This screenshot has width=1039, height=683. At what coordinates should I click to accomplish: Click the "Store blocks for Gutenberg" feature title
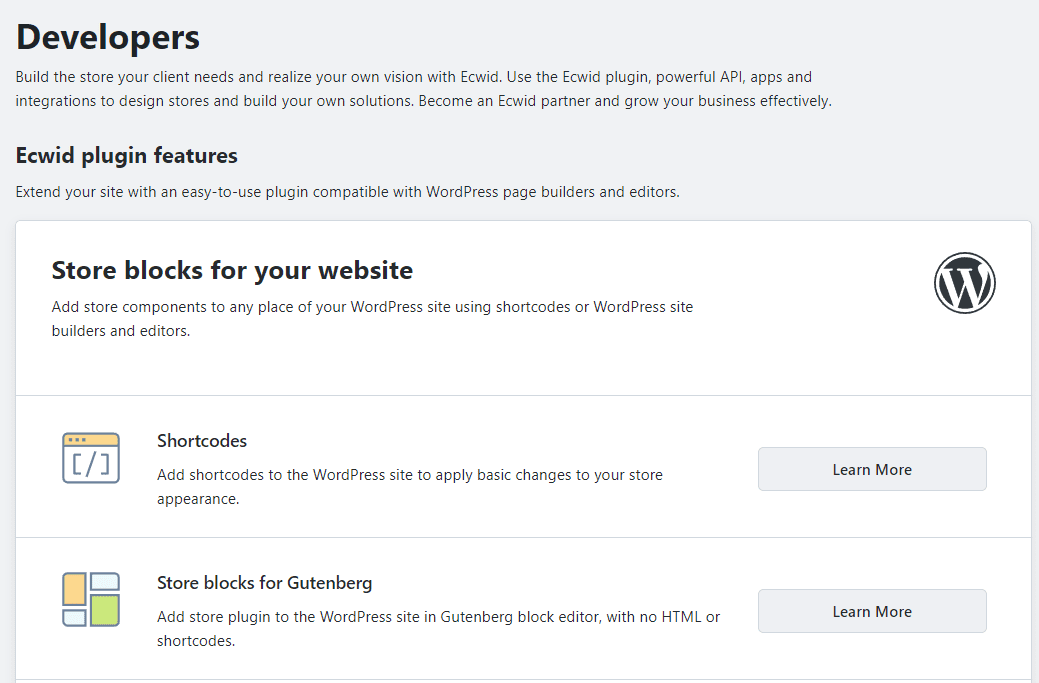[264, 583]
